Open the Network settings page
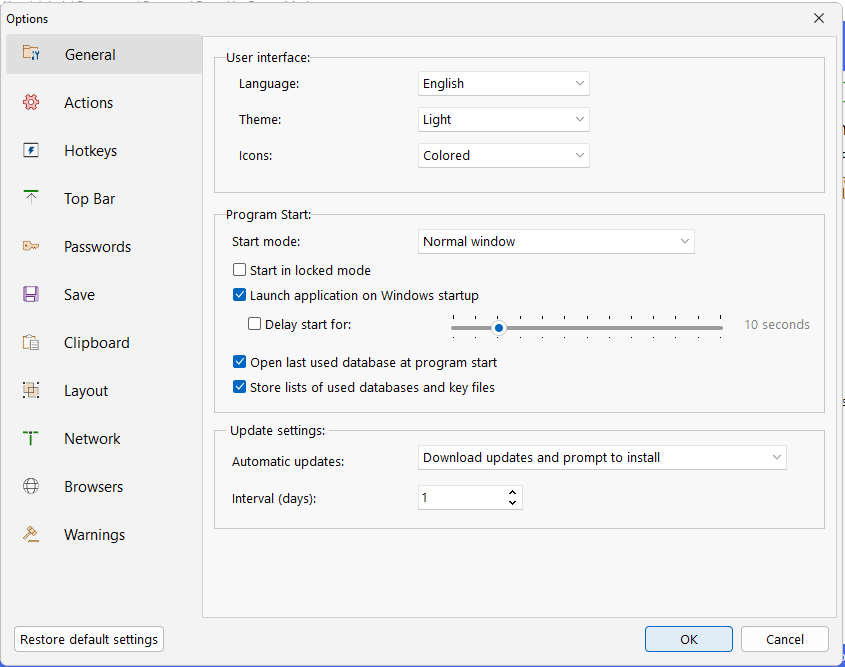This screenshot has height=667, width=845. [x=104, y=438]
